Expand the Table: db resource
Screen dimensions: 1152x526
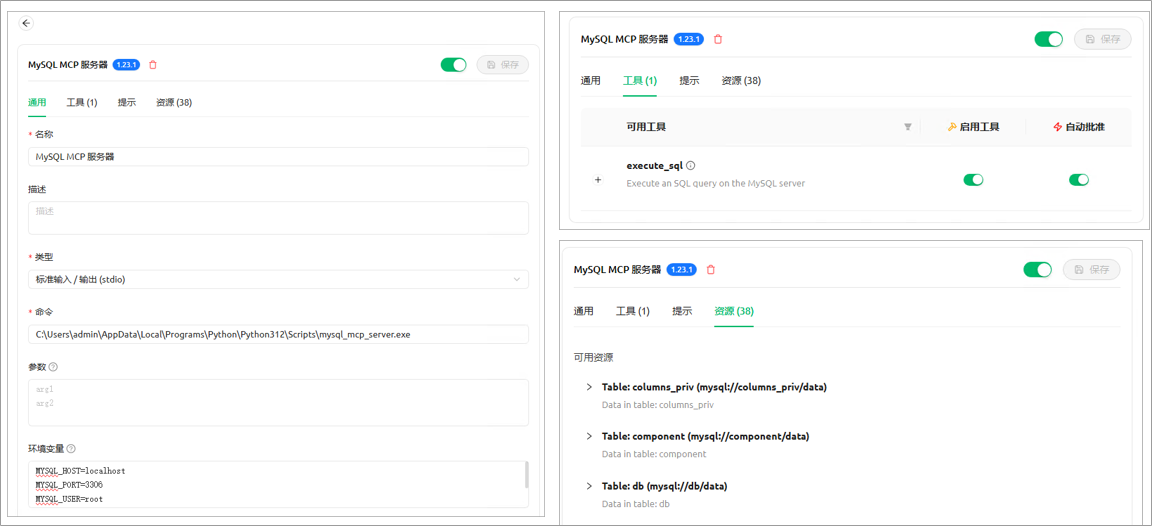pos(588,486)
